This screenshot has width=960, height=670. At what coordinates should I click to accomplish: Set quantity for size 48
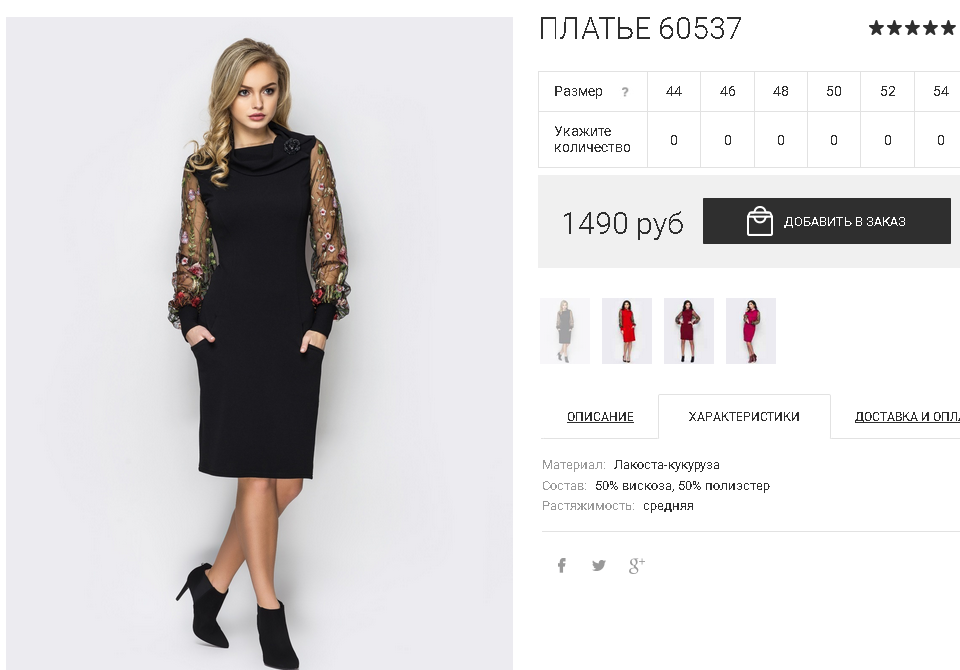[x=781, y=140]
